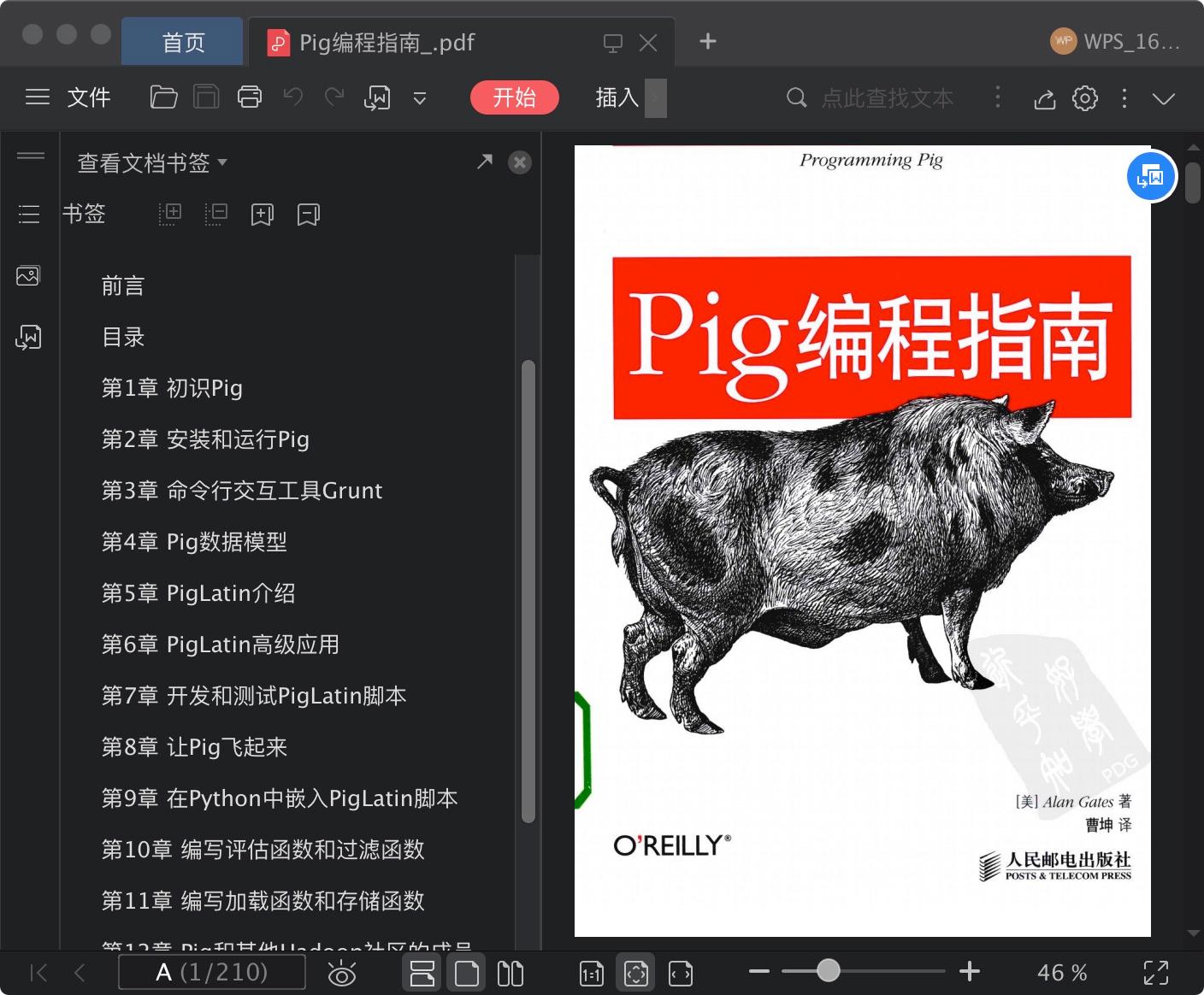This screenshot has height=995, width=1204.
Task: Zoom out with minus button
Action: [759, 972]
